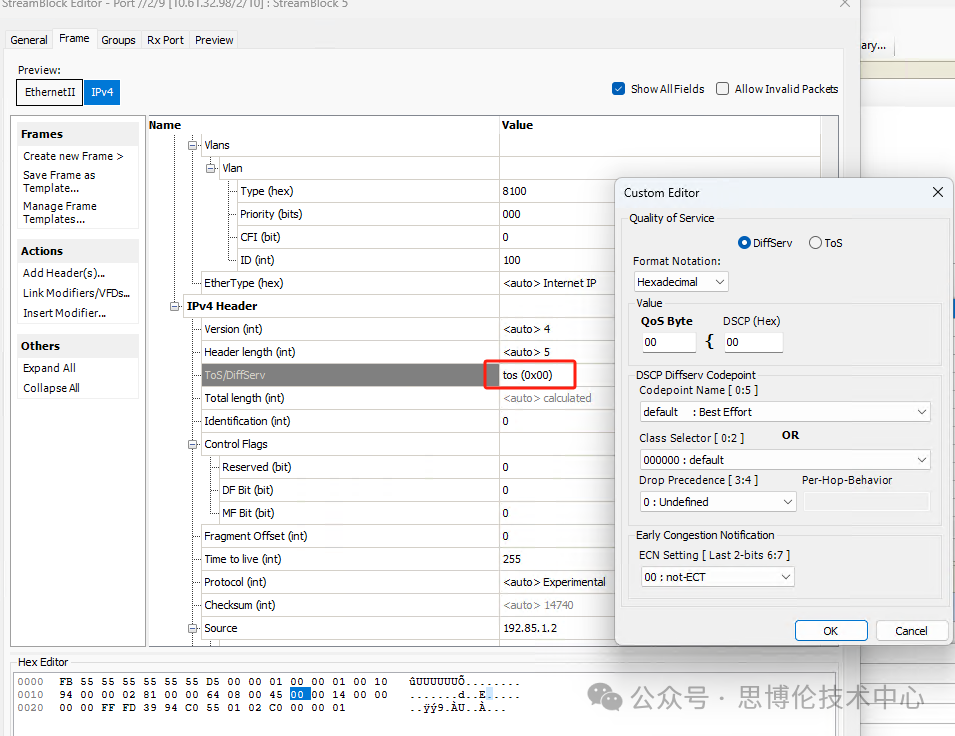The height and width of the screenshot is (736, 955).
Task: Collapse the IPv4 Header section
Action: click(x=176, y=307)
